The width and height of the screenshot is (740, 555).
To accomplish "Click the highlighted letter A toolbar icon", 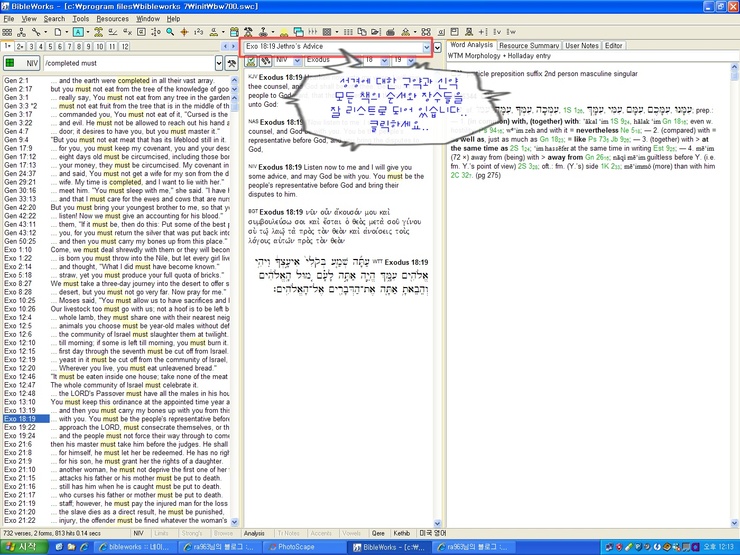I will pyautogui.click(x=78, y=32).
